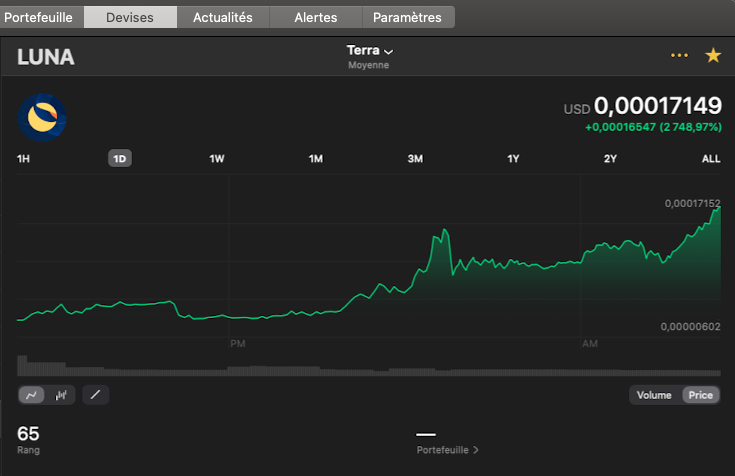This screenshot has width=735, height=476.
Task: Click the green change +0,00016547 (2 748,97%)
Action: coord(653,127)
